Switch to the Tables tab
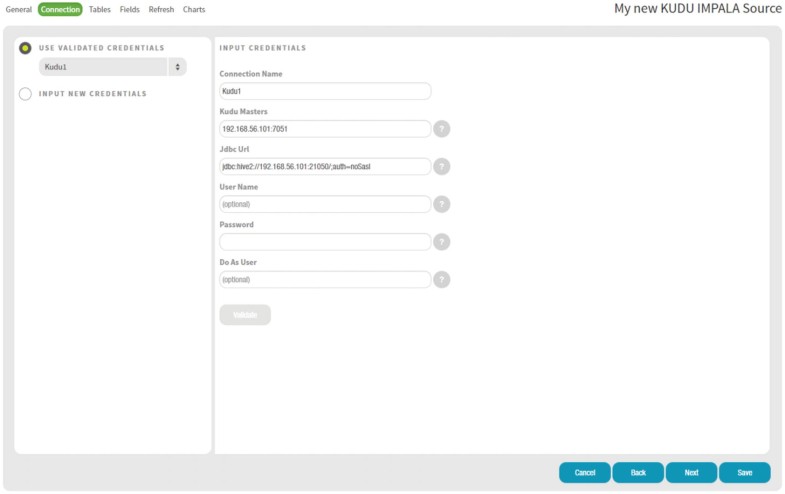 click(x=100, y=9)
